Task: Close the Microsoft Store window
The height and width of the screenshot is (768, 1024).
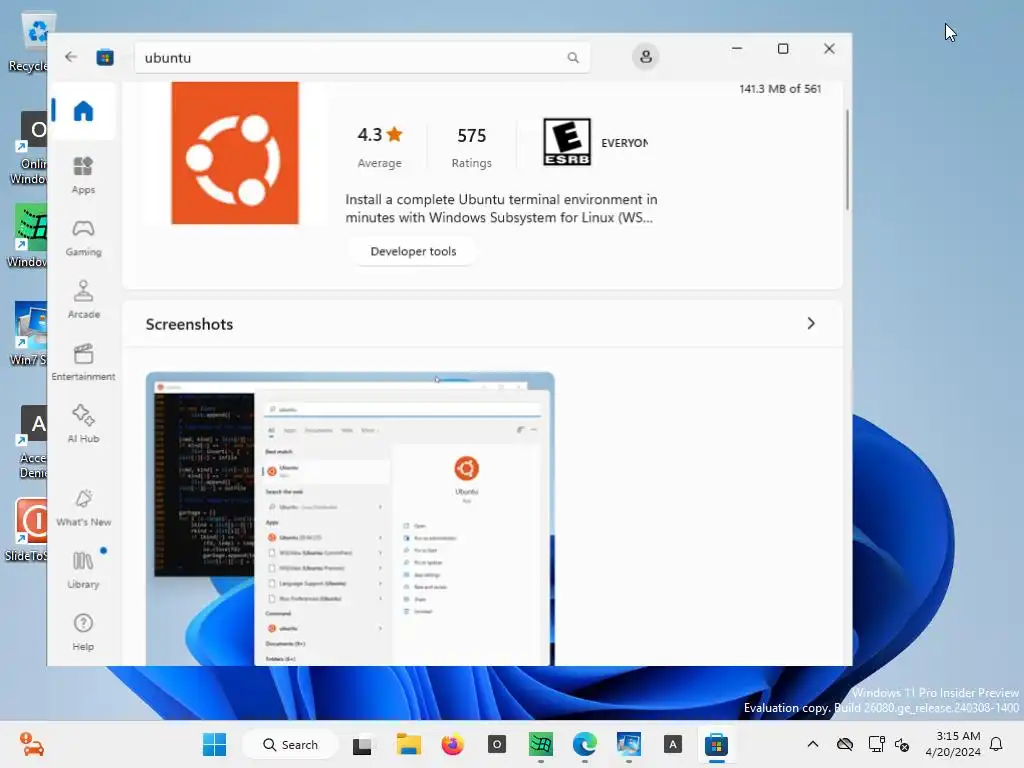Action: [829, 48]
